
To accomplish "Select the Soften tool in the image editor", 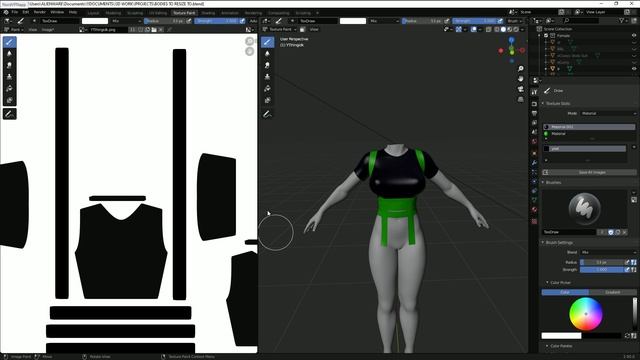I will [x=9, y=53].
